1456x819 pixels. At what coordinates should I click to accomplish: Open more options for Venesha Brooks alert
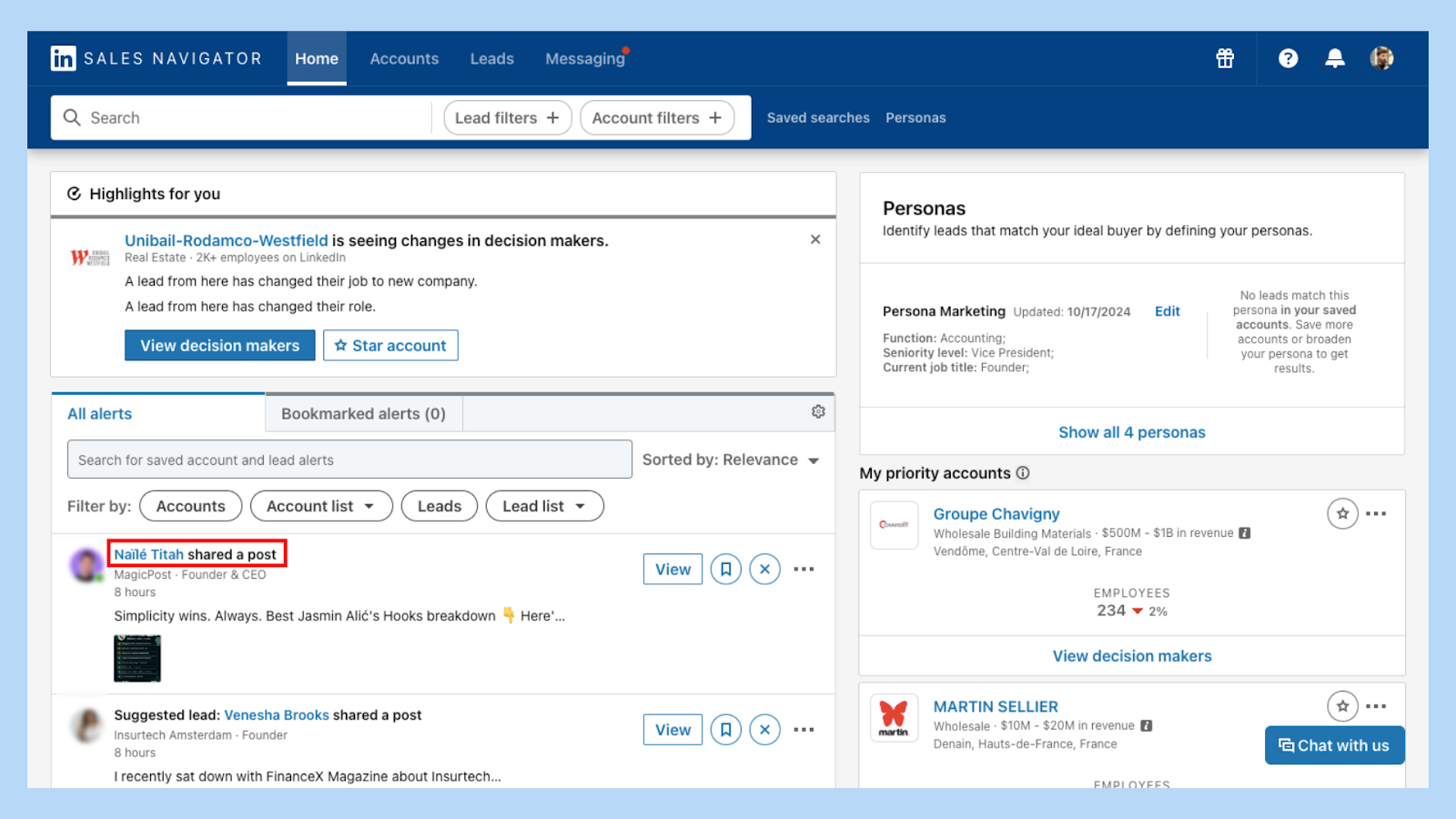coord(804,729)
